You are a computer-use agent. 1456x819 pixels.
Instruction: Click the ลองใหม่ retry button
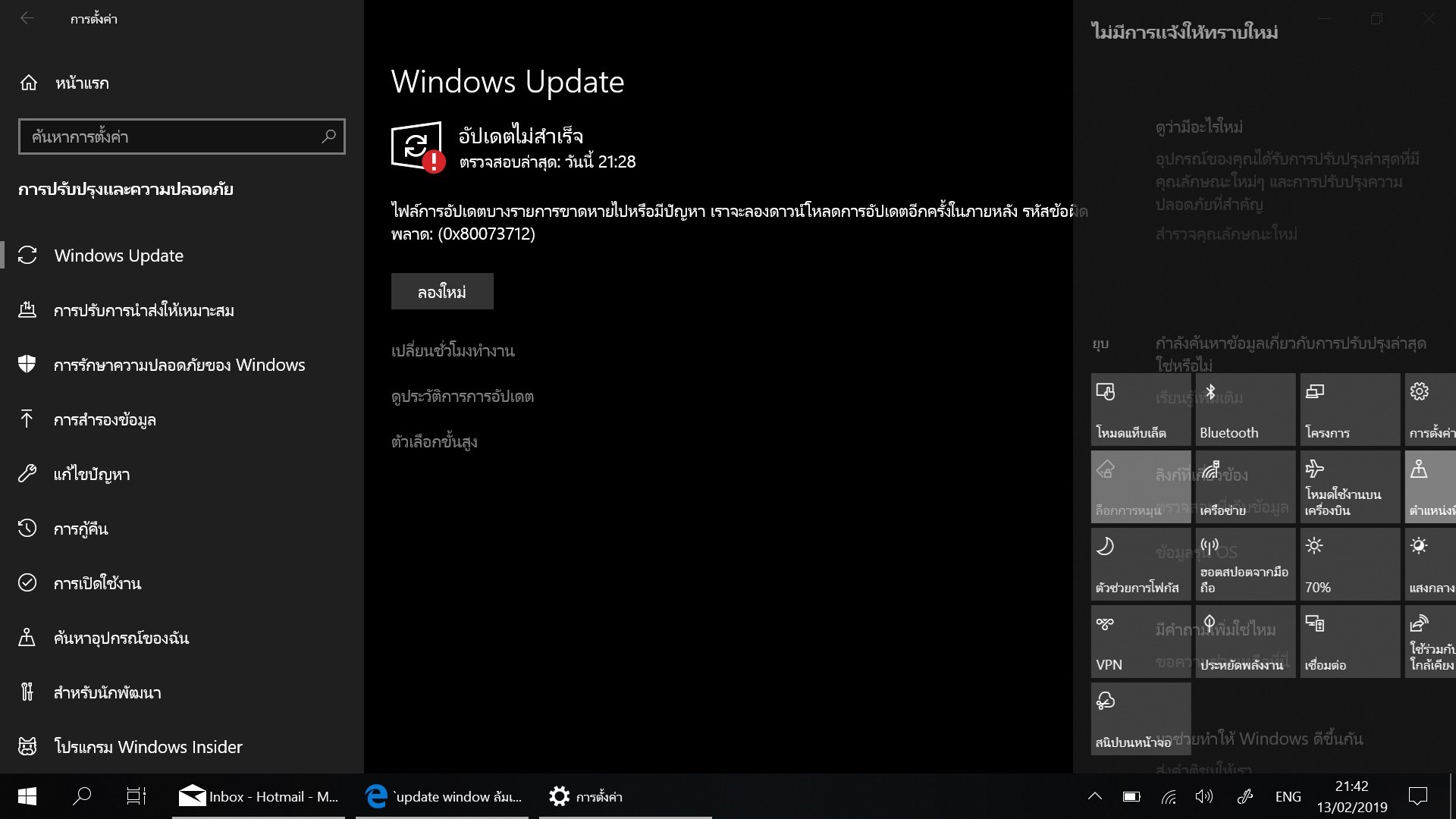[x=442, y=291]
